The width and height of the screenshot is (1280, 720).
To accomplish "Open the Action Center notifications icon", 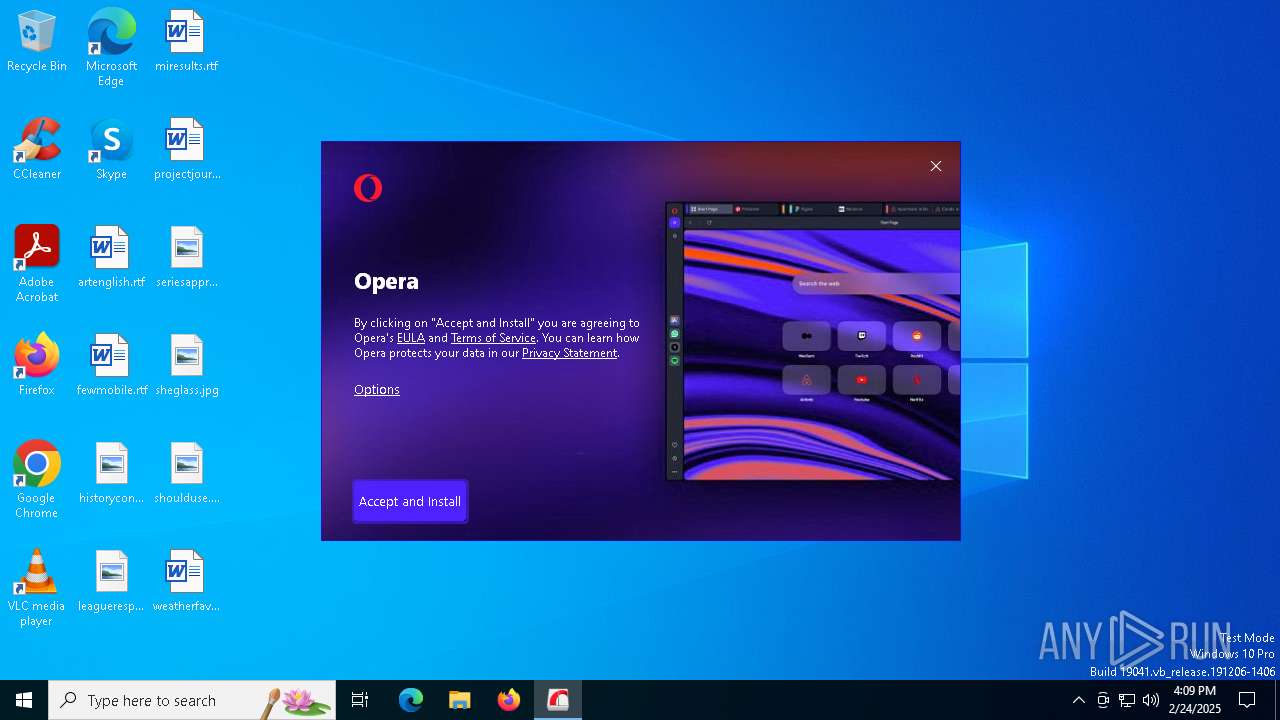I will tap(1247, 700).
